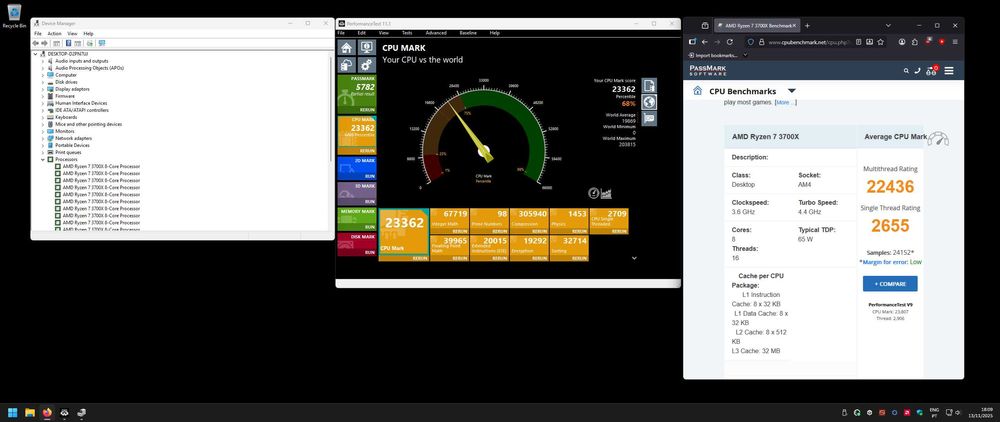Click the Device Manager vertical scrollbar
Image resolution: width=1000 pixels, height=422 pixels.
tap(331, 108)
